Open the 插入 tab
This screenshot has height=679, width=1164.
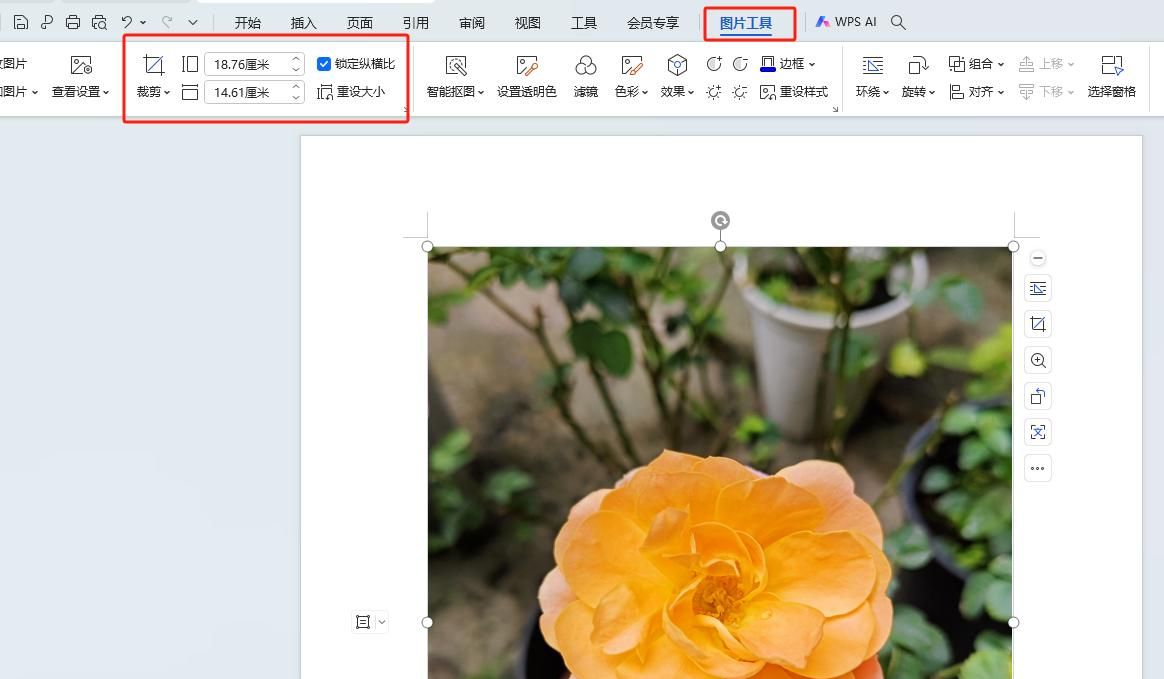304,22
